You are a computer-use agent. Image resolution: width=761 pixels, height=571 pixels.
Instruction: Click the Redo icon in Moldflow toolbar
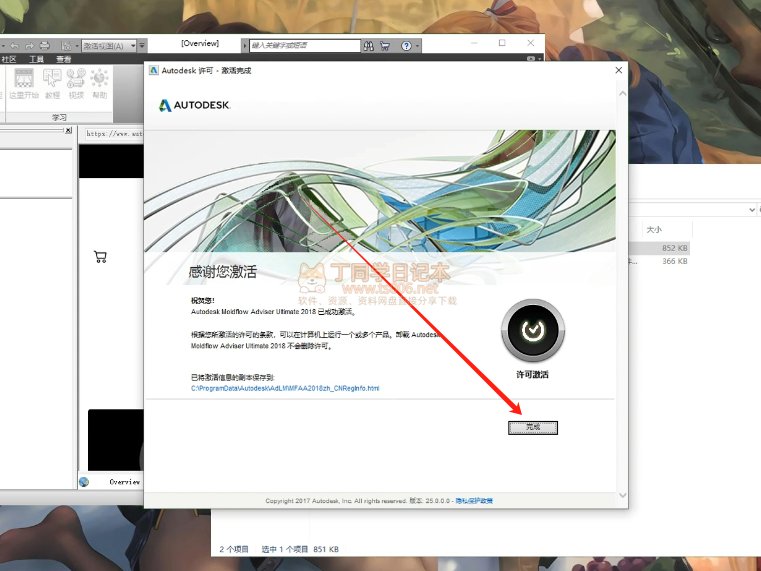click(x=29, y=46)
